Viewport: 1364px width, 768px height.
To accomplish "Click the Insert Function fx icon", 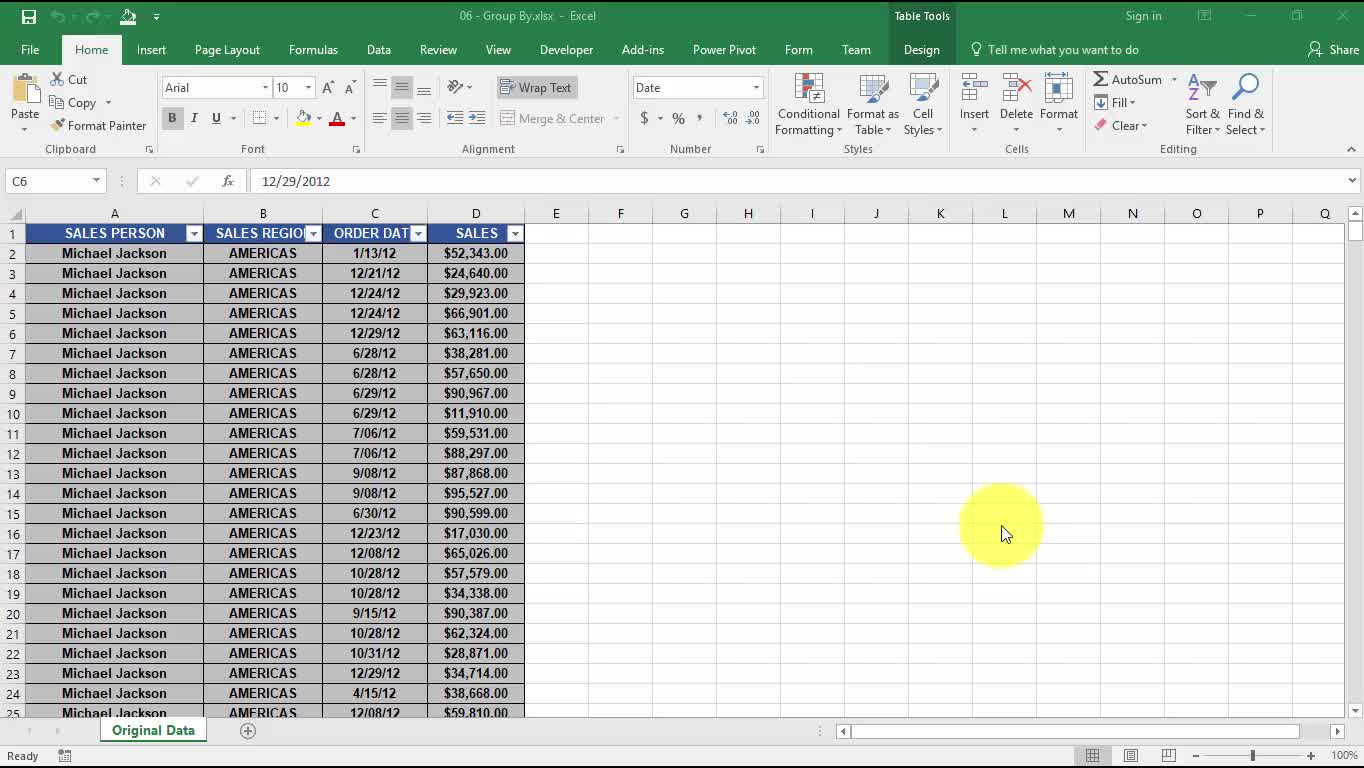I will coord(228,181).
